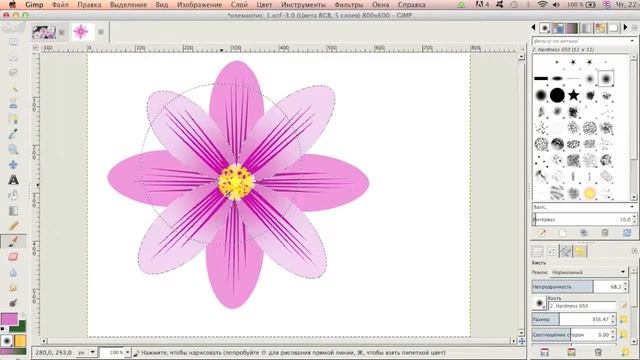This screenshot has height=360, width=640.
Task: Select the Dodge/Burn tool
Action: tap(13, 303)
